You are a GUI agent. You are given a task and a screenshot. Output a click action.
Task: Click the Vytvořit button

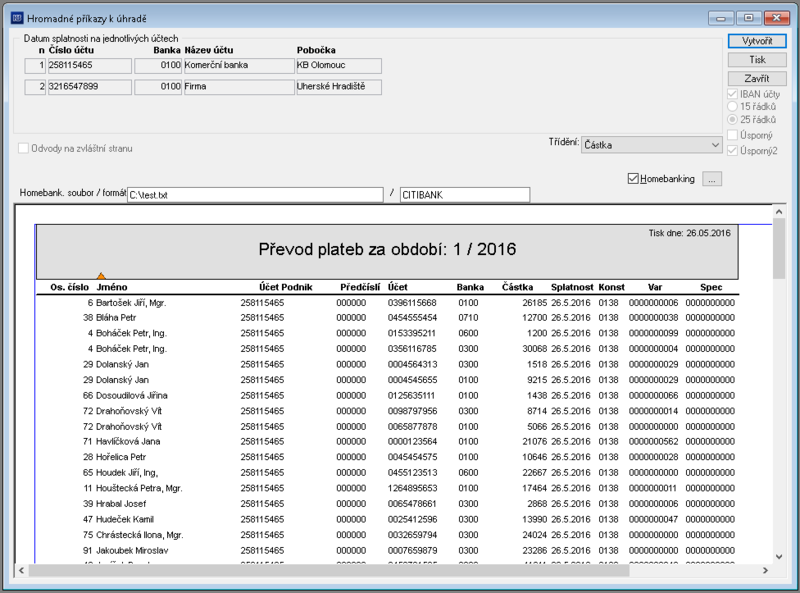tap(757, 41)
